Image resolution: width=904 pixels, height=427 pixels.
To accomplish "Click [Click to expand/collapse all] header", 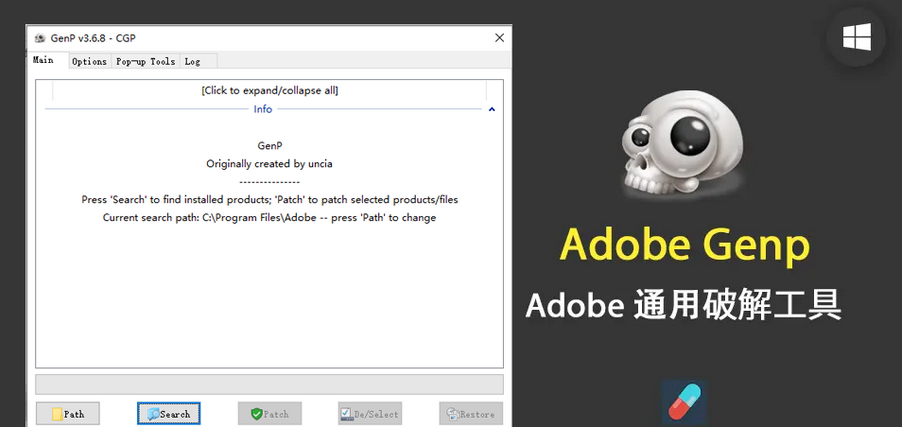I will point(269,90).
